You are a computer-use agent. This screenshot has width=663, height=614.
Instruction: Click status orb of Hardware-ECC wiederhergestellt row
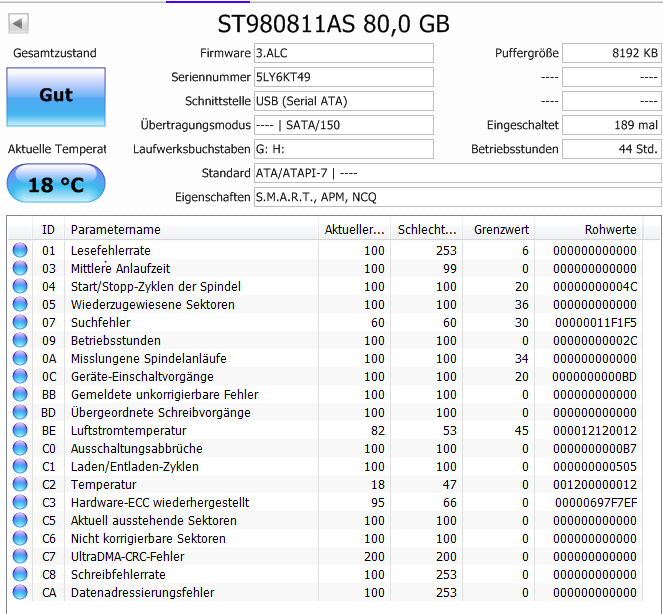(20, 502)
